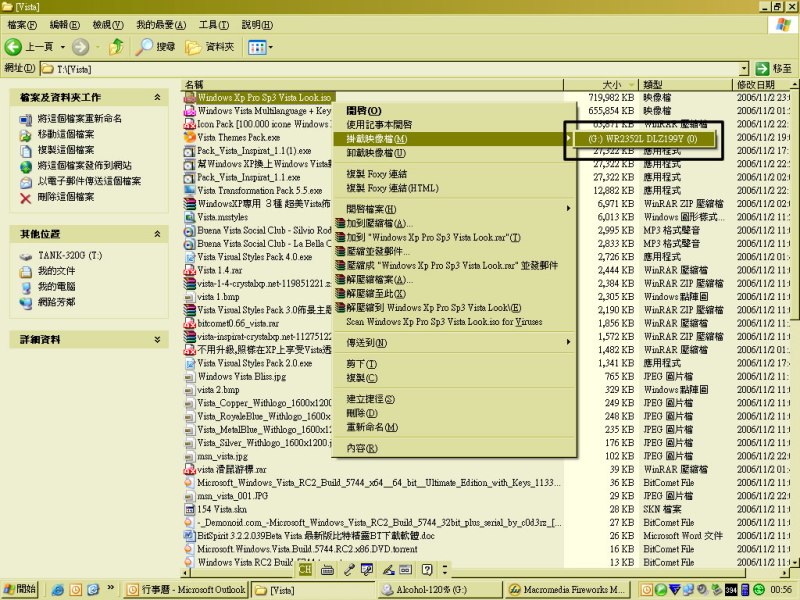Open the 傳送到(N) submenu
This screenshot has height=600, width=800.
tap(455, 343)
